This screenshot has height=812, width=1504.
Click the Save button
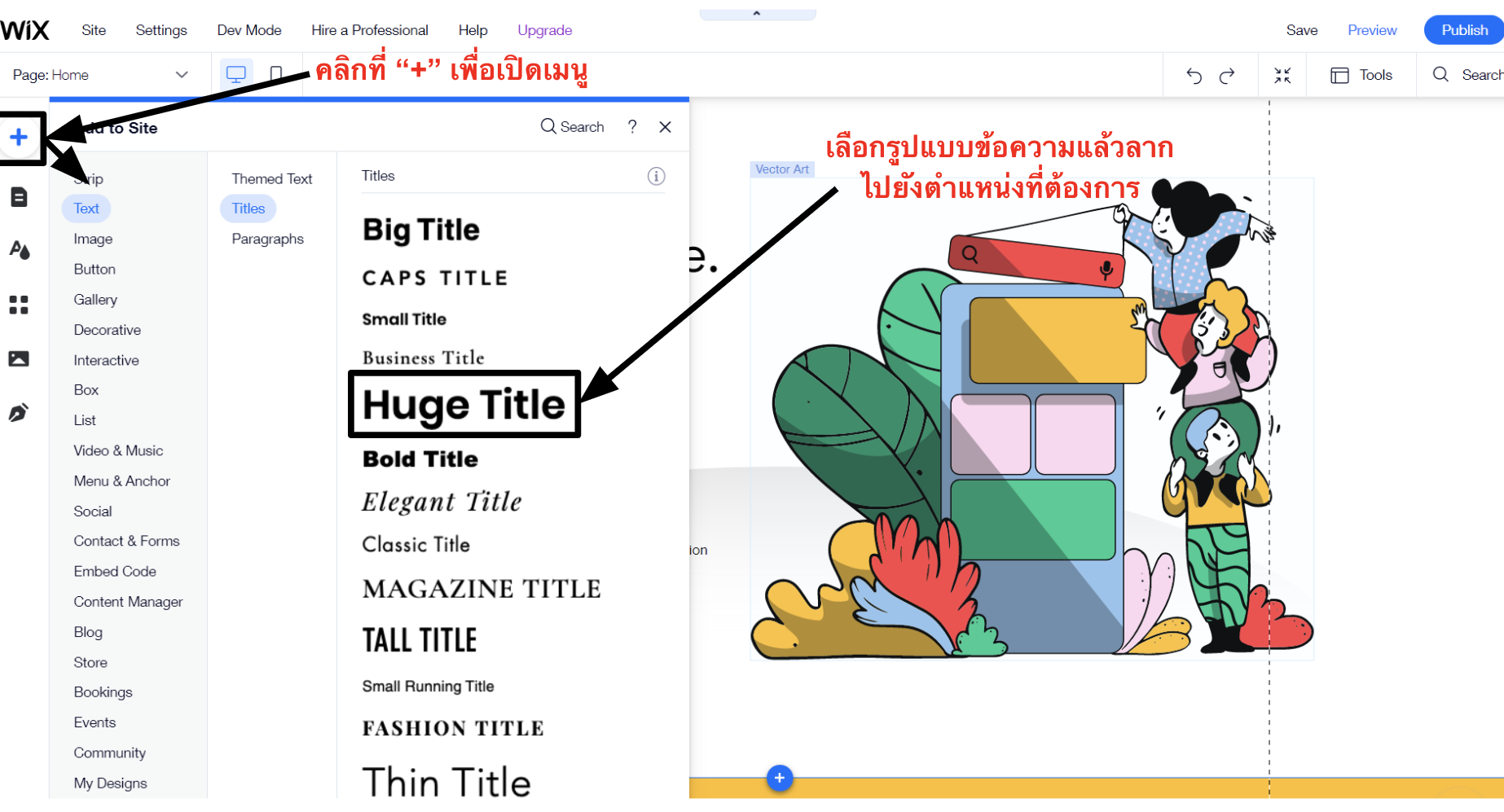click(1302, 30)
